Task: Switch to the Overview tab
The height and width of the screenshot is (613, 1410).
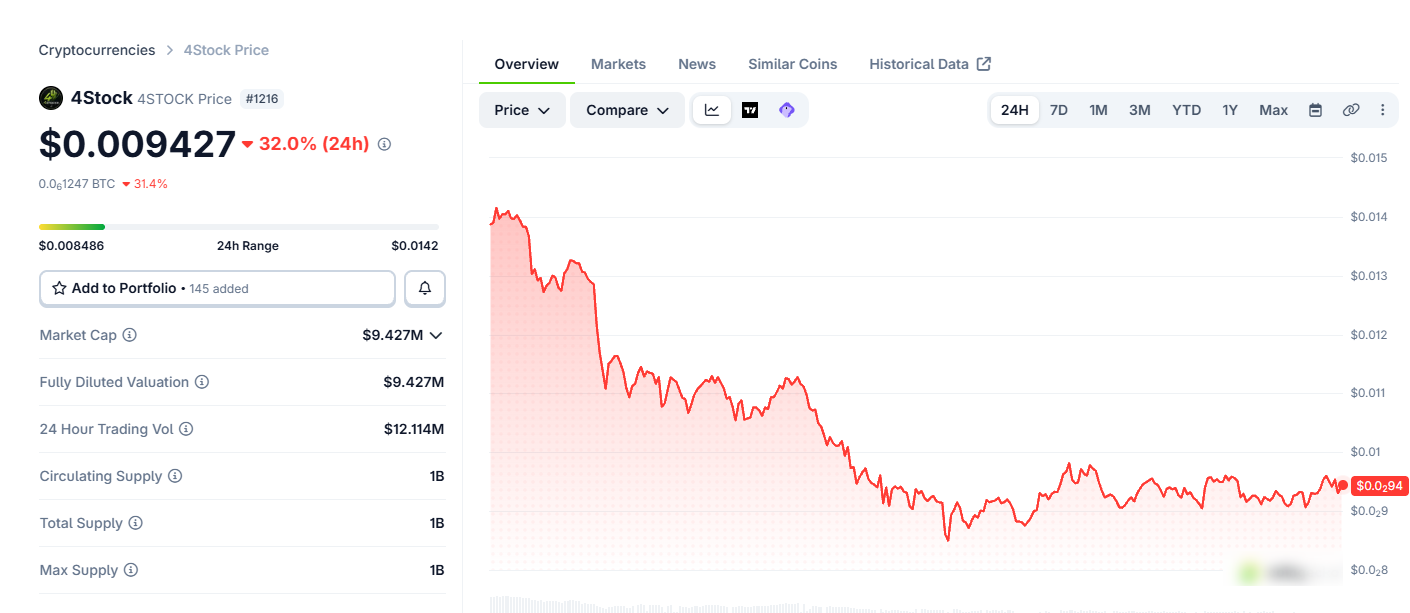Action: point(527,64)
